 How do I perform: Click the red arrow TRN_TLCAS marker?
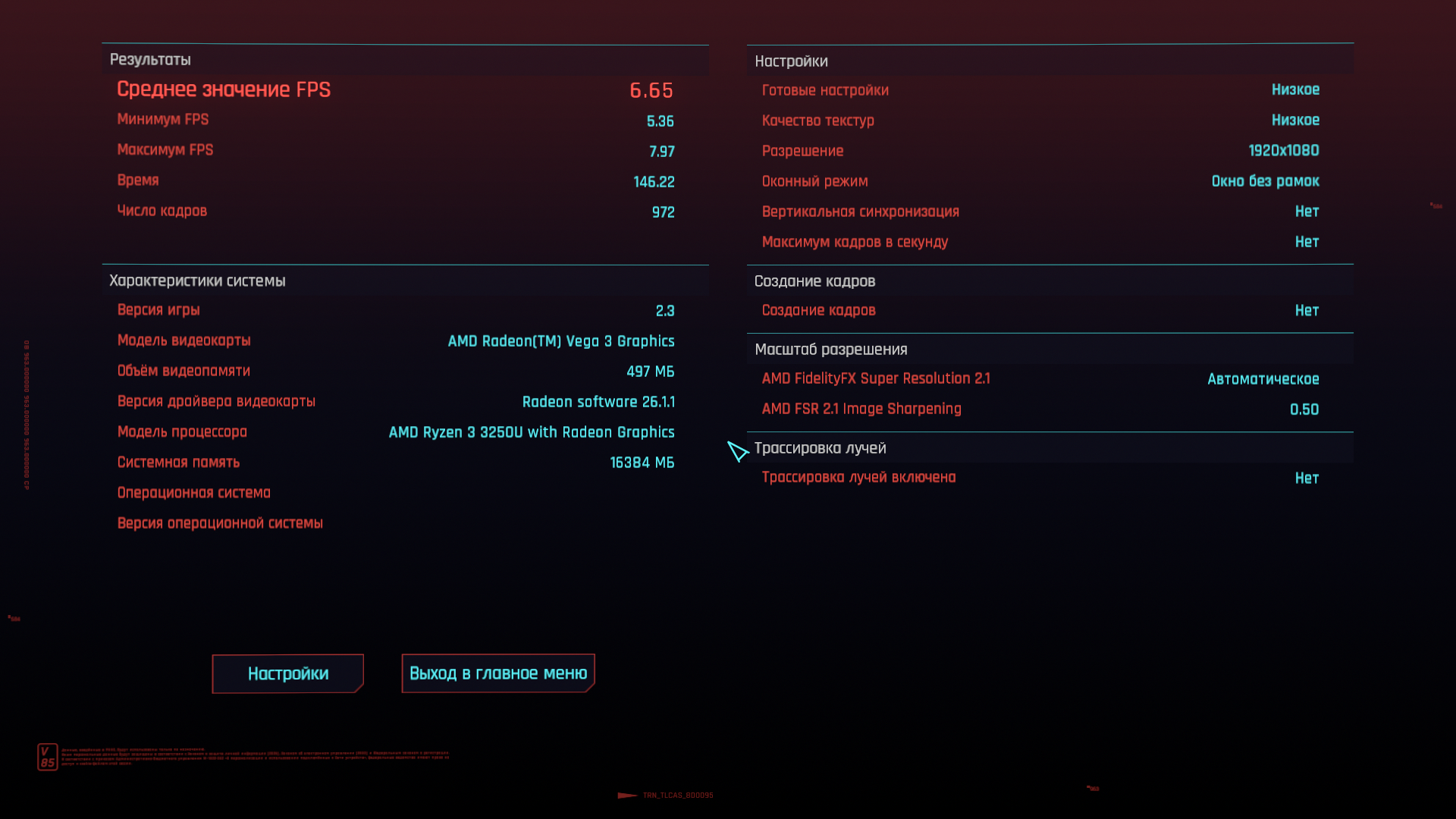pos(628,795)
